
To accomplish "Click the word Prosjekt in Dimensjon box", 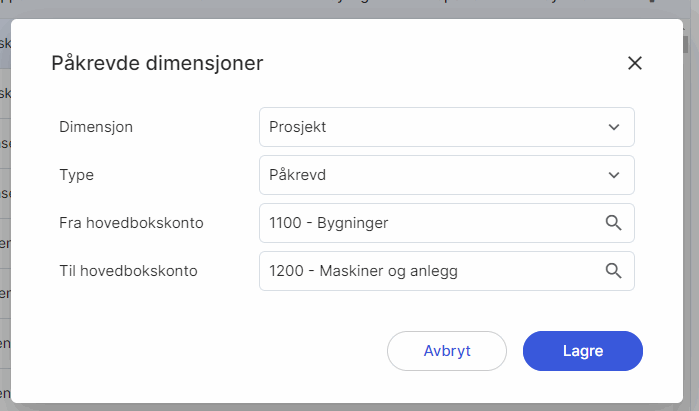I will (298, 127).
